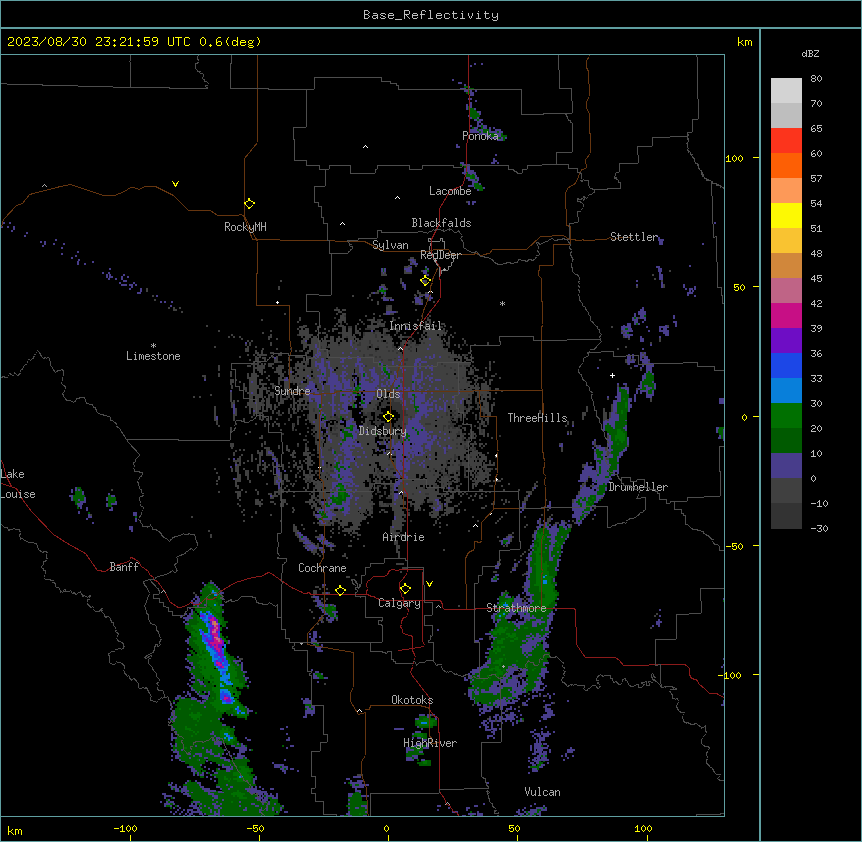The width and height of the screenshot is (862, 842).
Task: Click the yellow diamond marker above Calgary
Action: tap(405, 589)
